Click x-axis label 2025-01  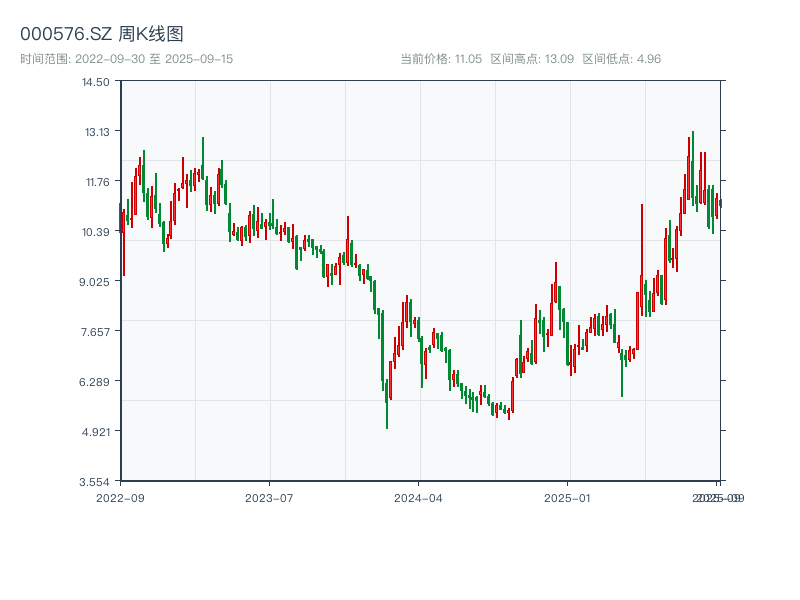coord(567,498)
